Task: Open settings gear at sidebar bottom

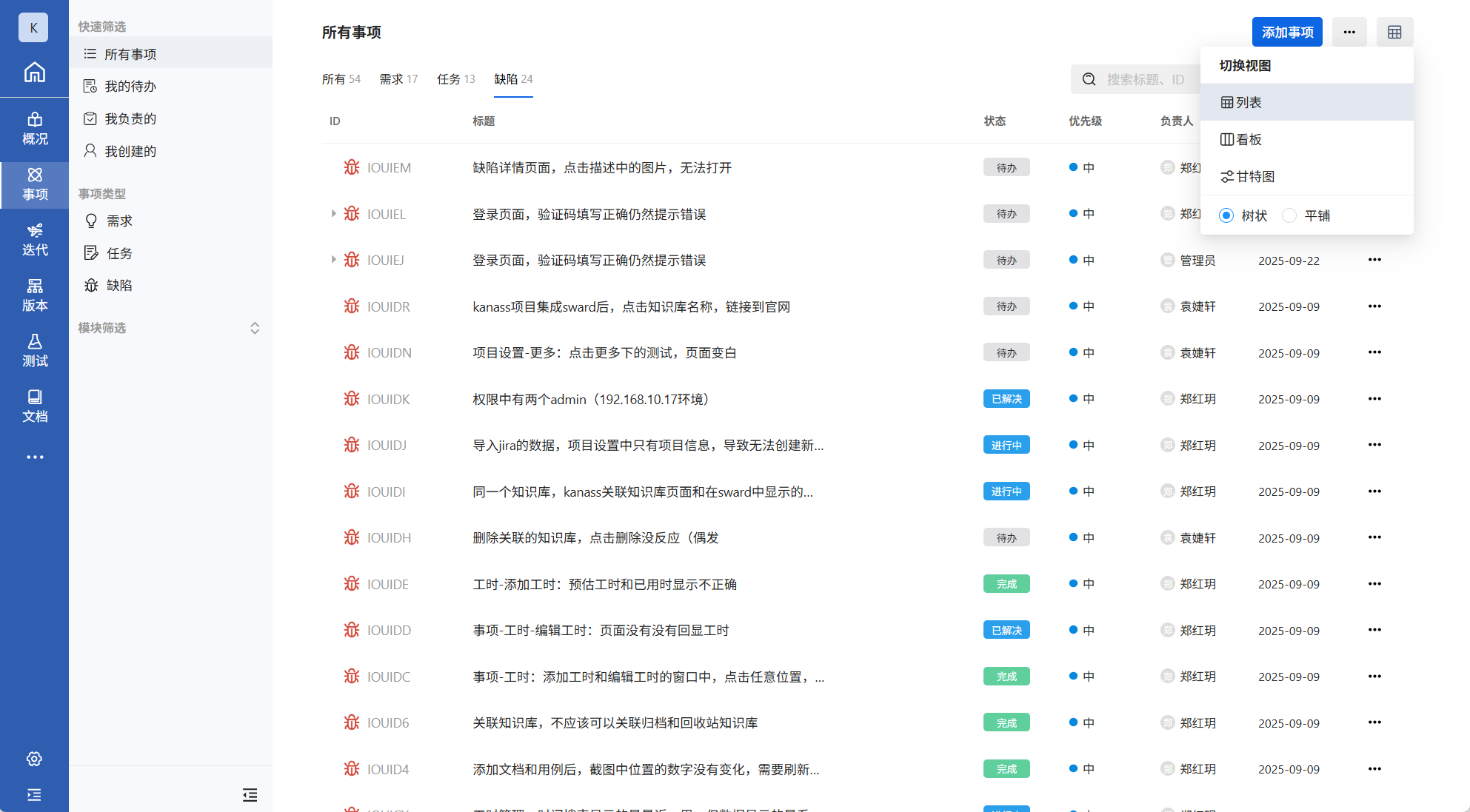Action: click(34, 759)
